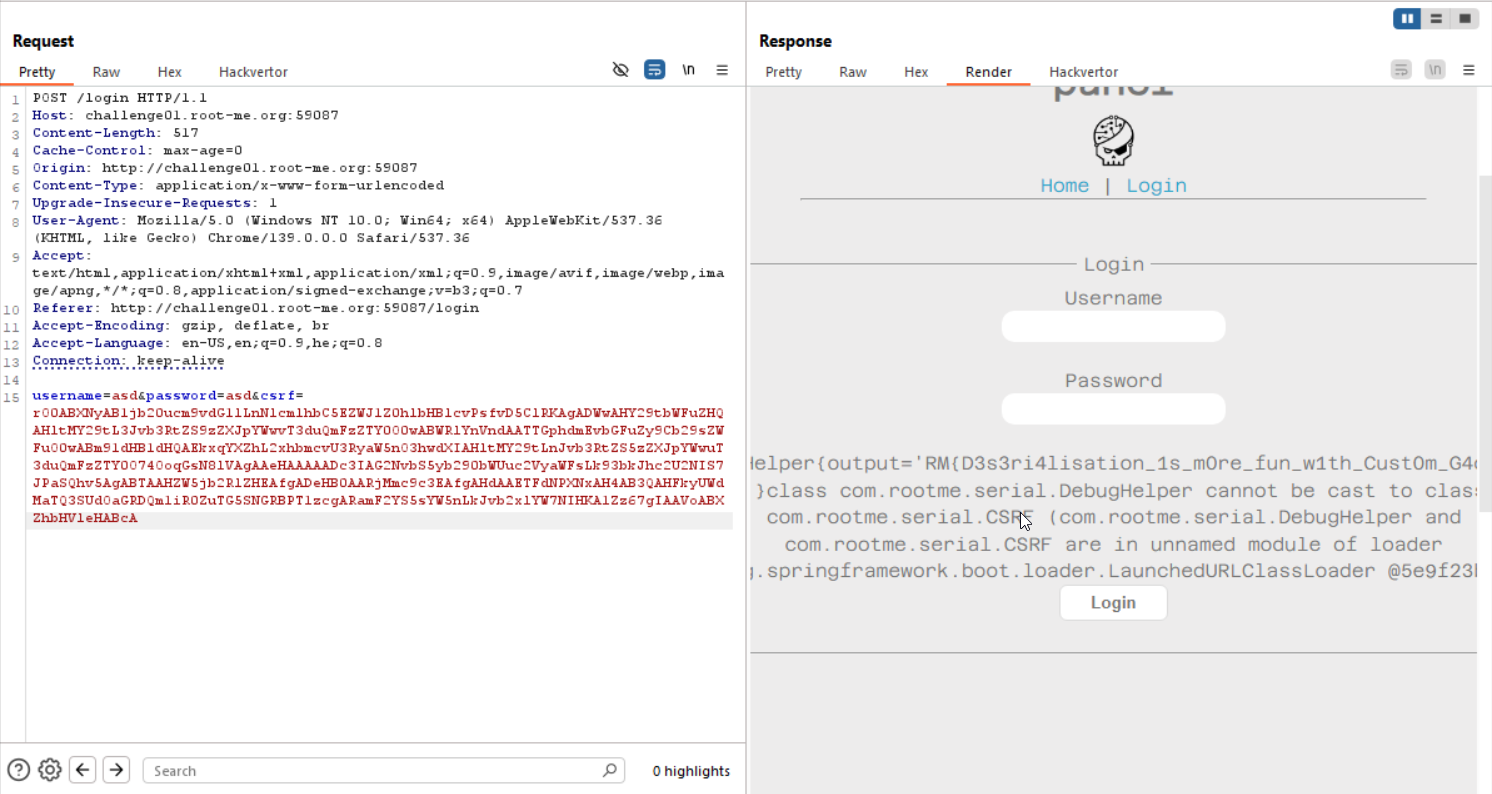The height and width of the screenshot is (794, 1492).
Task: Go to the previous search match arrow
Action: pyautogui.click(x=83, y=770)
